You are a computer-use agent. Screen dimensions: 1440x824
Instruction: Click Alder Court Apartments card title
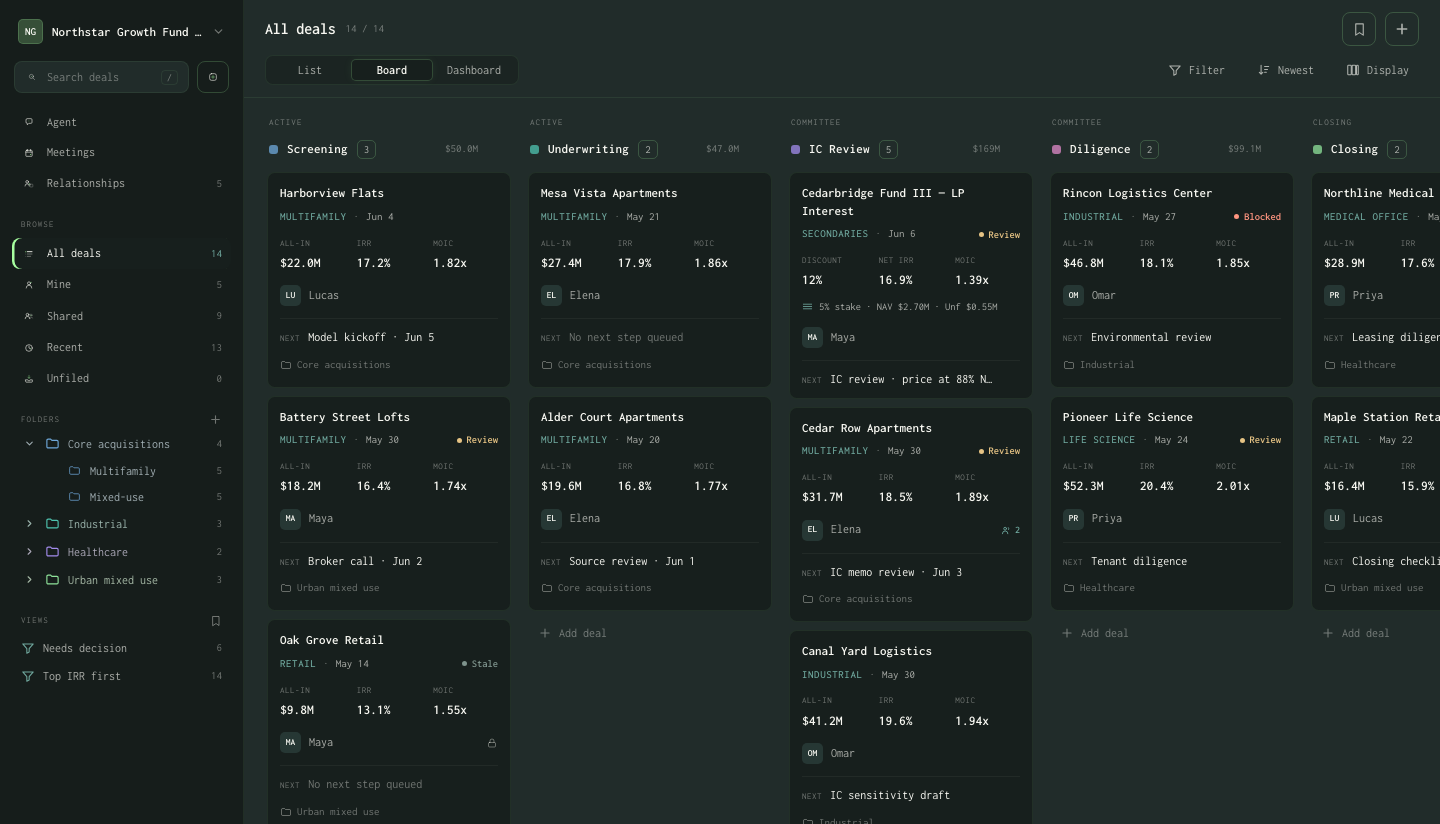click(x=612, y=417)
